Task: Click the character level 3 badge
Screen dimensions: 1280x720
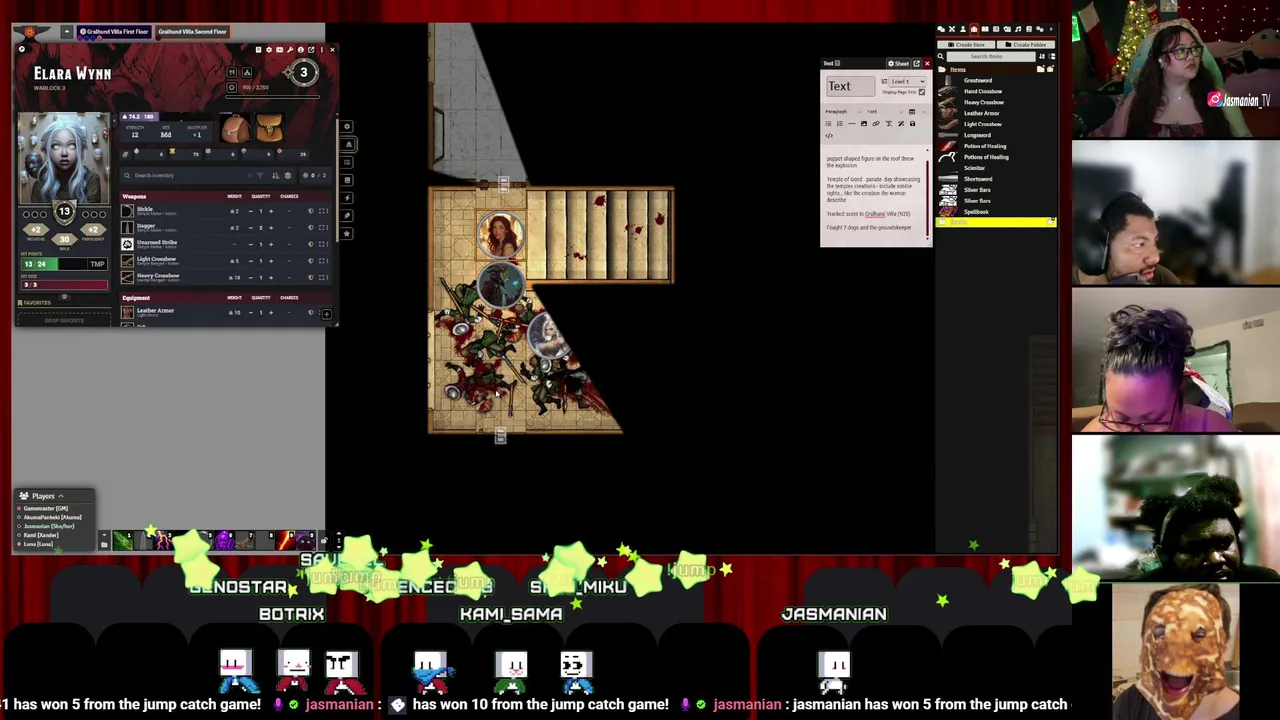Action: (304, 72)
